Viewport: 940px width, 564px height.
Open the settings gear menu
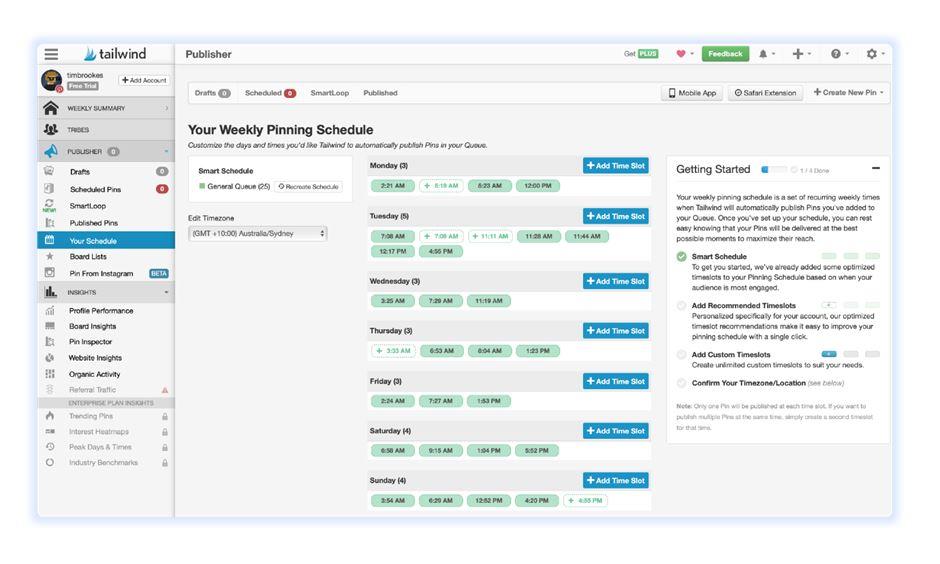point(872,54)
